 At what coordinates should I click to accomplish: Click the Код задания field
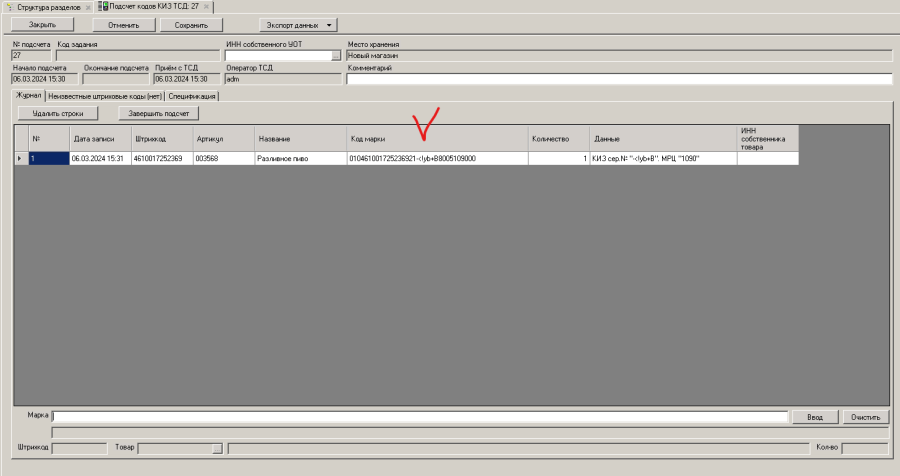(138, 56)
